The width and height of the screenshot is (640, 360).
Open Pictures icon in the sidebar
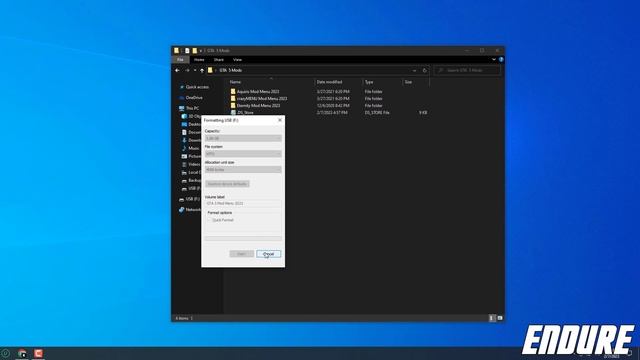pyautogui.click(x=184, y=156)
